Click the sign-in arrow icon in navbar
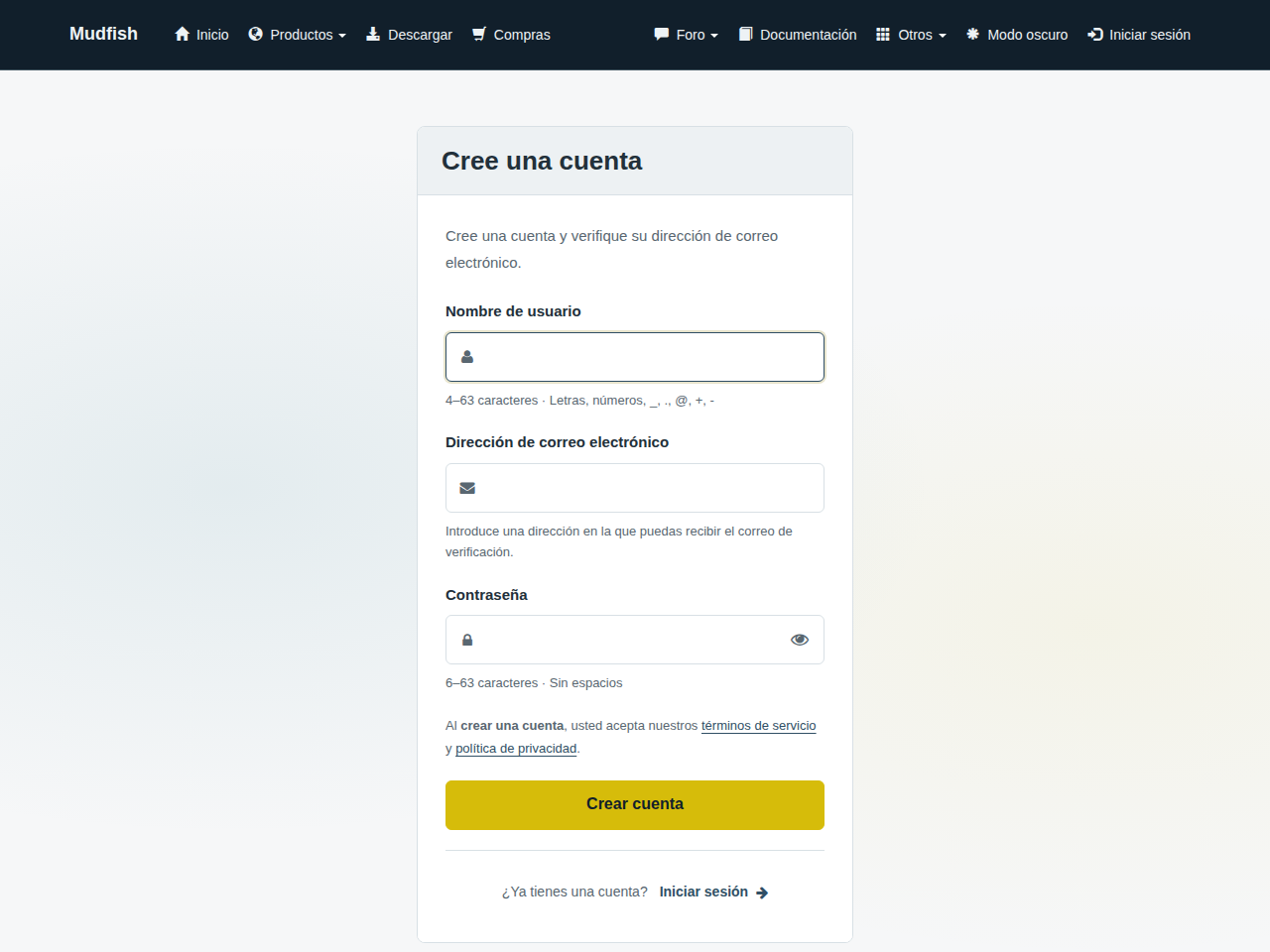This screenshot has width=1270, height=952. (x=1095, y=34)
